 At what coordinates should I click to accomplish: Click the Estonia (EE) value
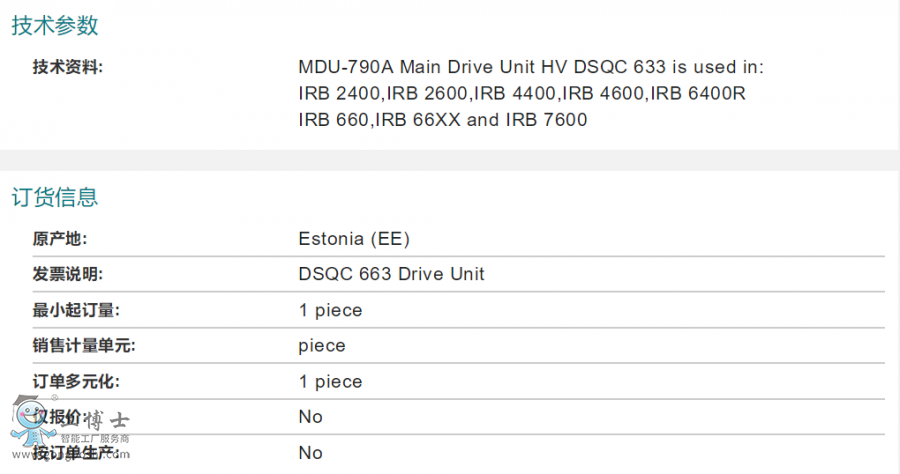pos(354,239)
